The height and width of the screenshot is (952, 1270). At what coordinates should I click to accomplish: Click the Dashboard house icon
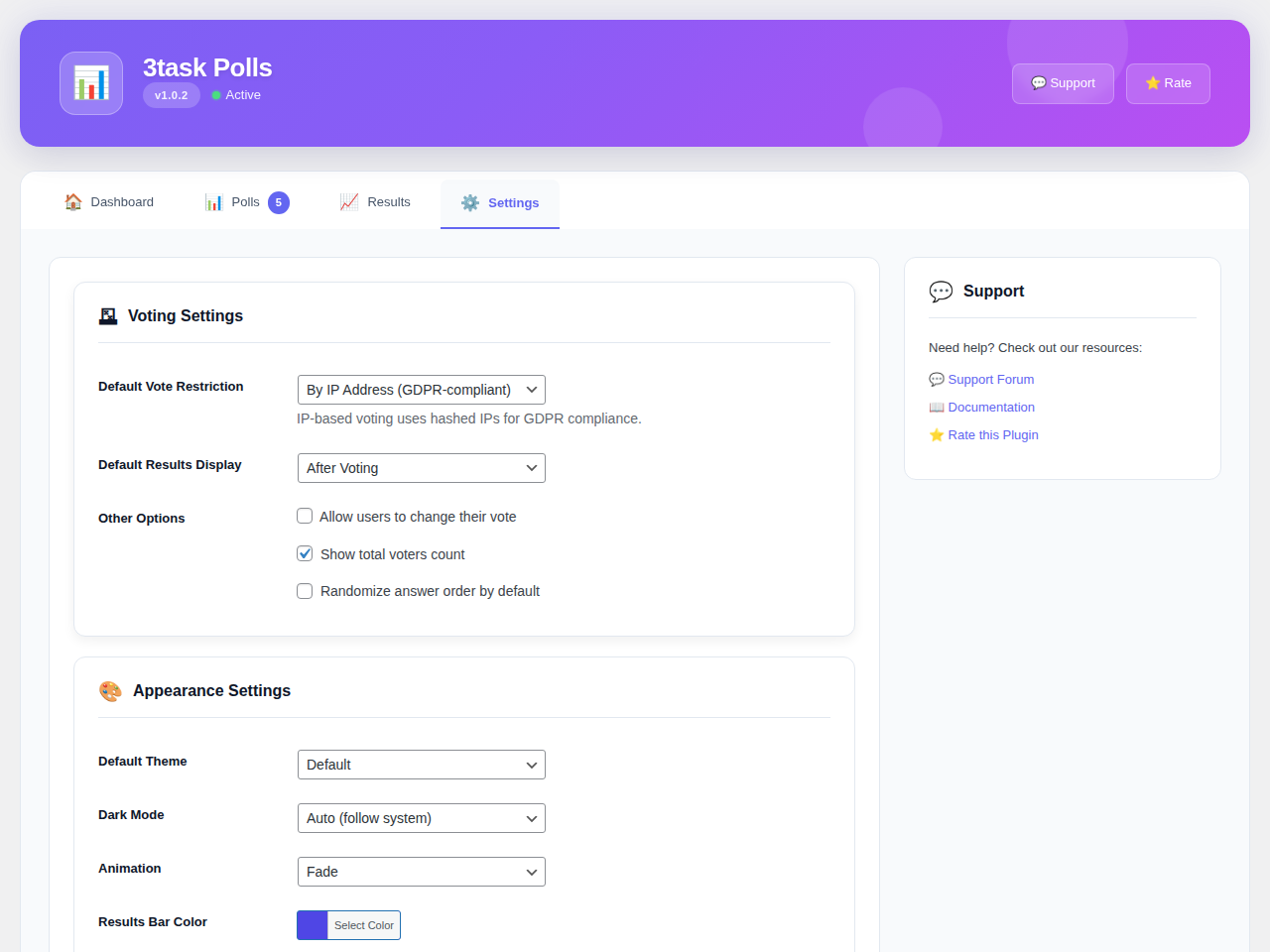pos(73,202)
